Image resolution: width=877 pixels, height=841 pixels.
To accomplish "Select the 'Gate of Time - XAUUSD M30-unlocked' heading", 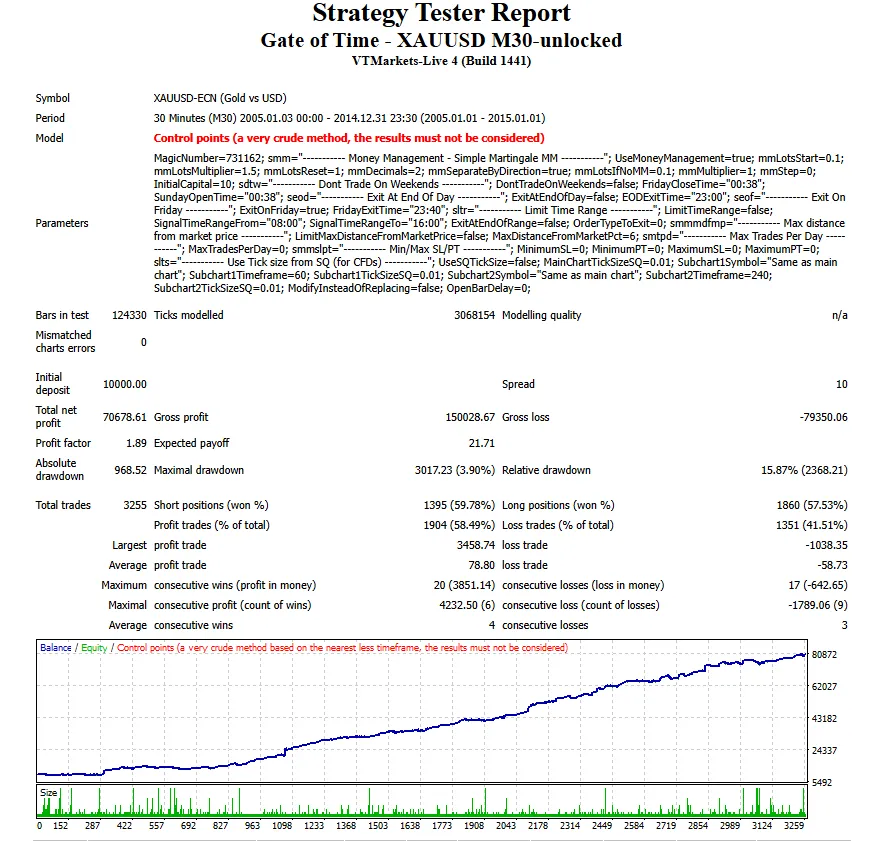I will pyautogui.click(x=441, y=40).
